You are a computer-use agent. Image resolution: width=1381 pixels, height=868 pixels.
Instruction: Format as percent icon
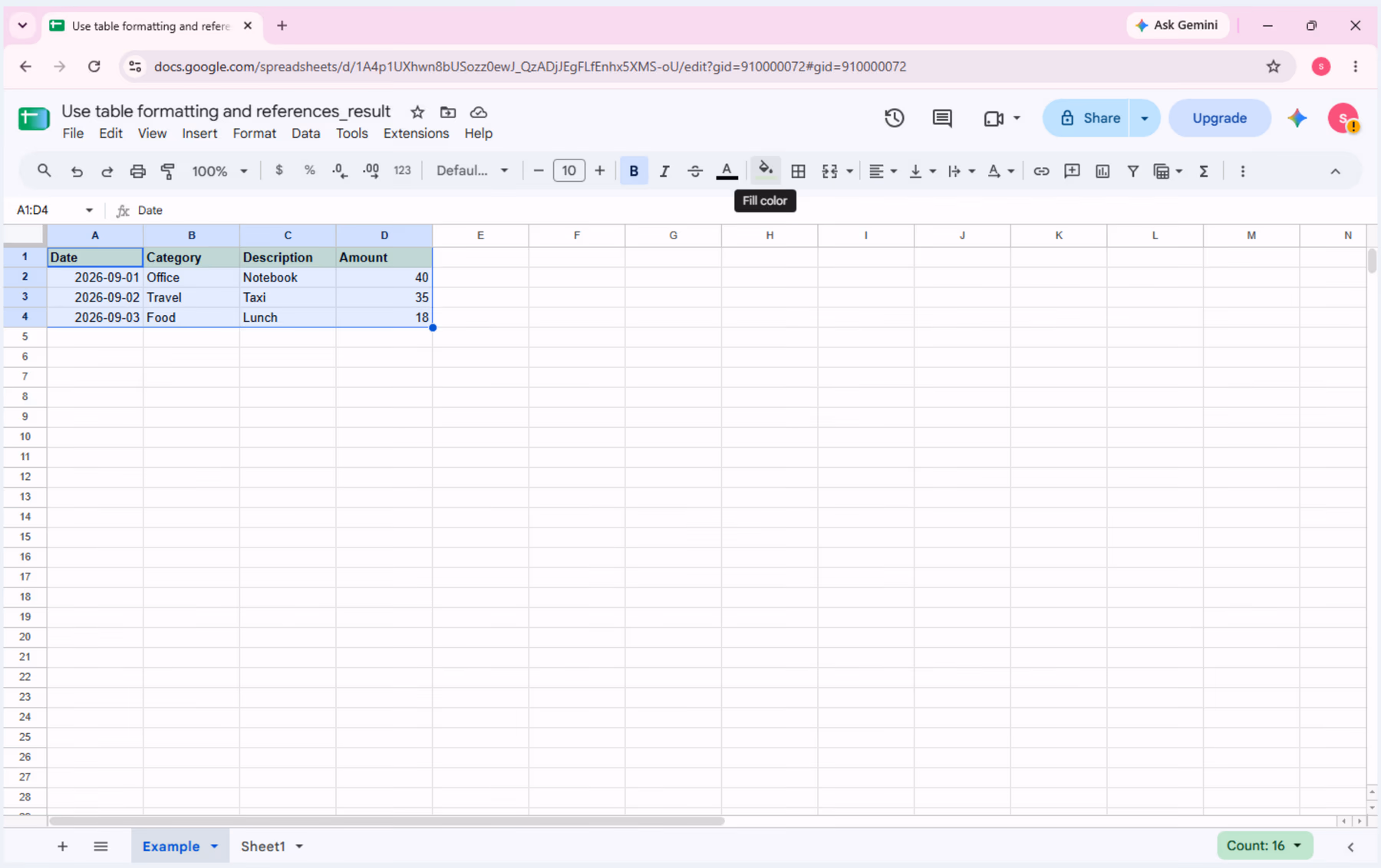309,170
